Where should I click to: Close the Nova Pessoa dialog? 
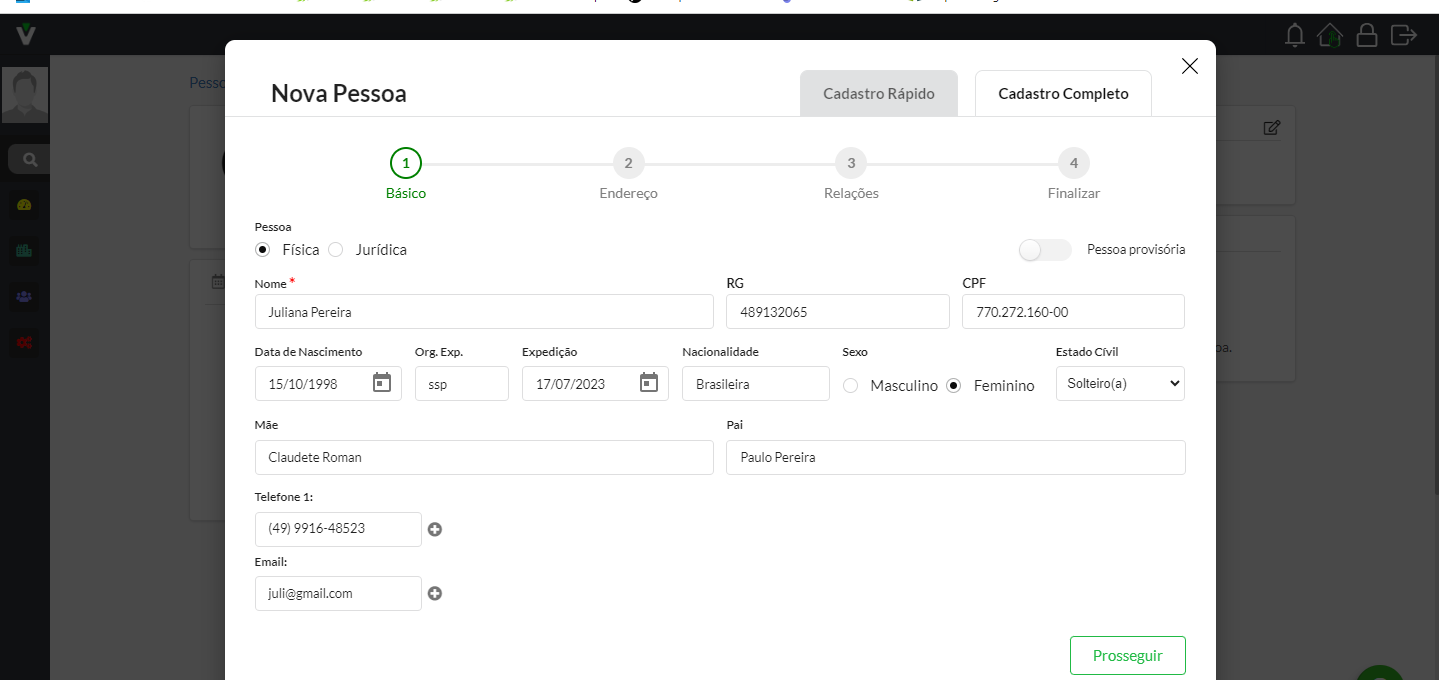pyautogui.click(x=1189, y=66)
